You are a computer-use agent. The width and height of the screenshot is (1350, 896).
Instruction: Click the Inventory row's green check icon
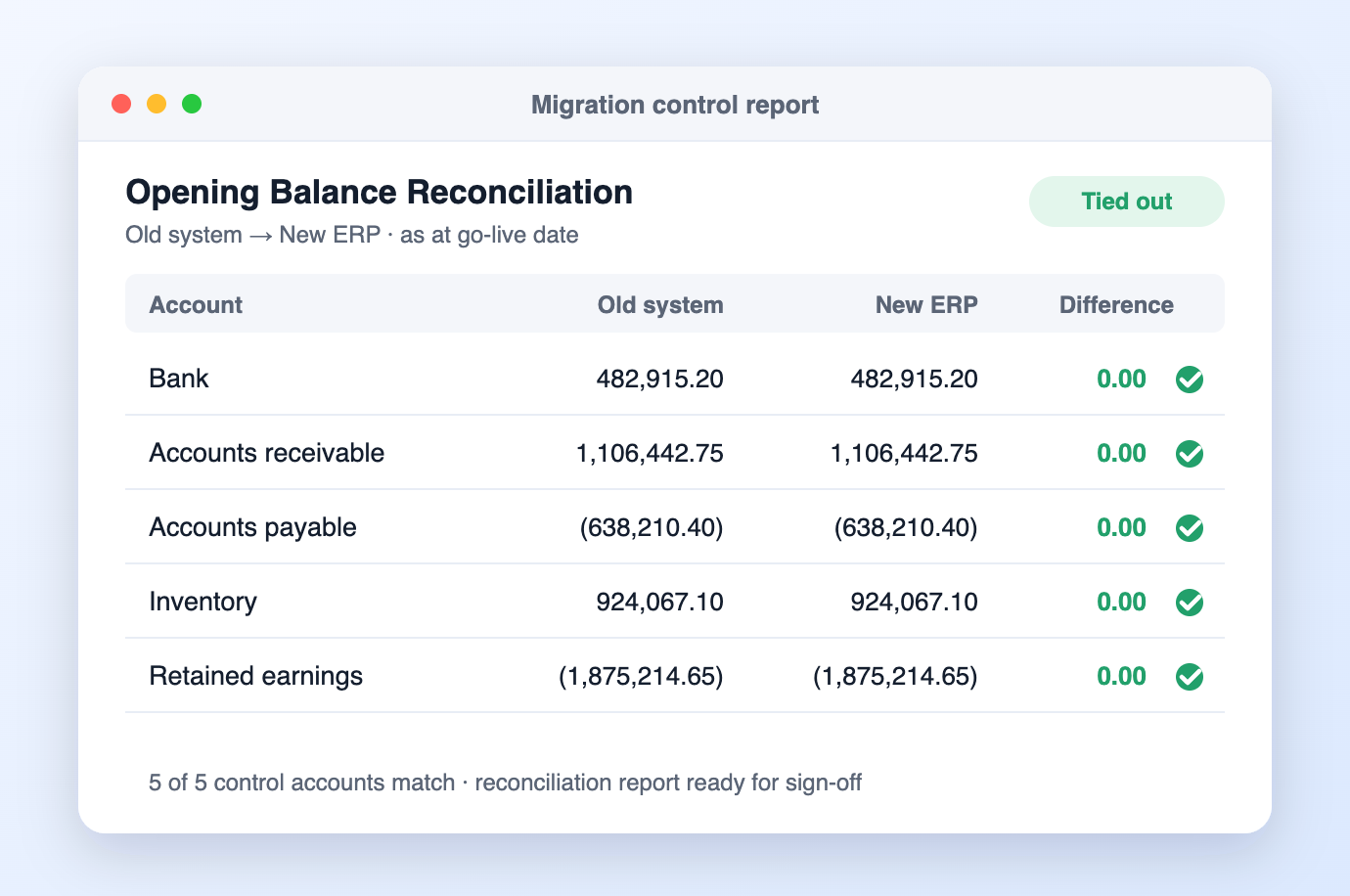(x=1190, y=603)
